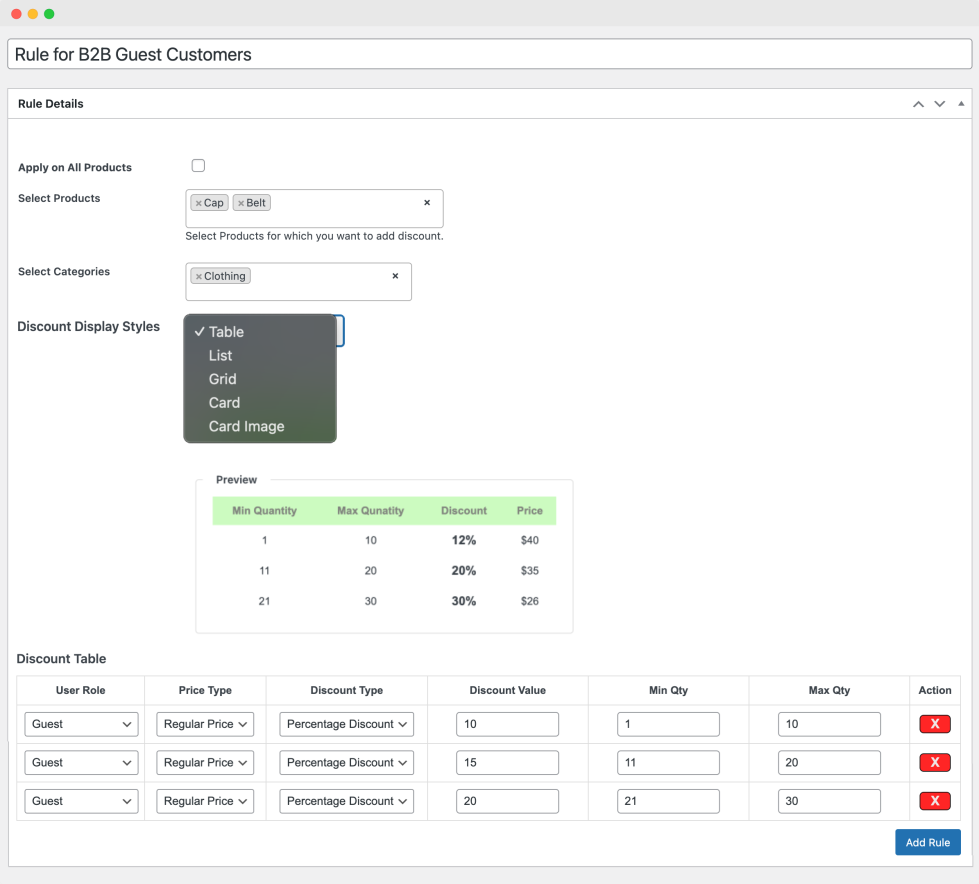Click the rule title input field
This screenshot has width=979, height=884.
[x=489, y=54]
